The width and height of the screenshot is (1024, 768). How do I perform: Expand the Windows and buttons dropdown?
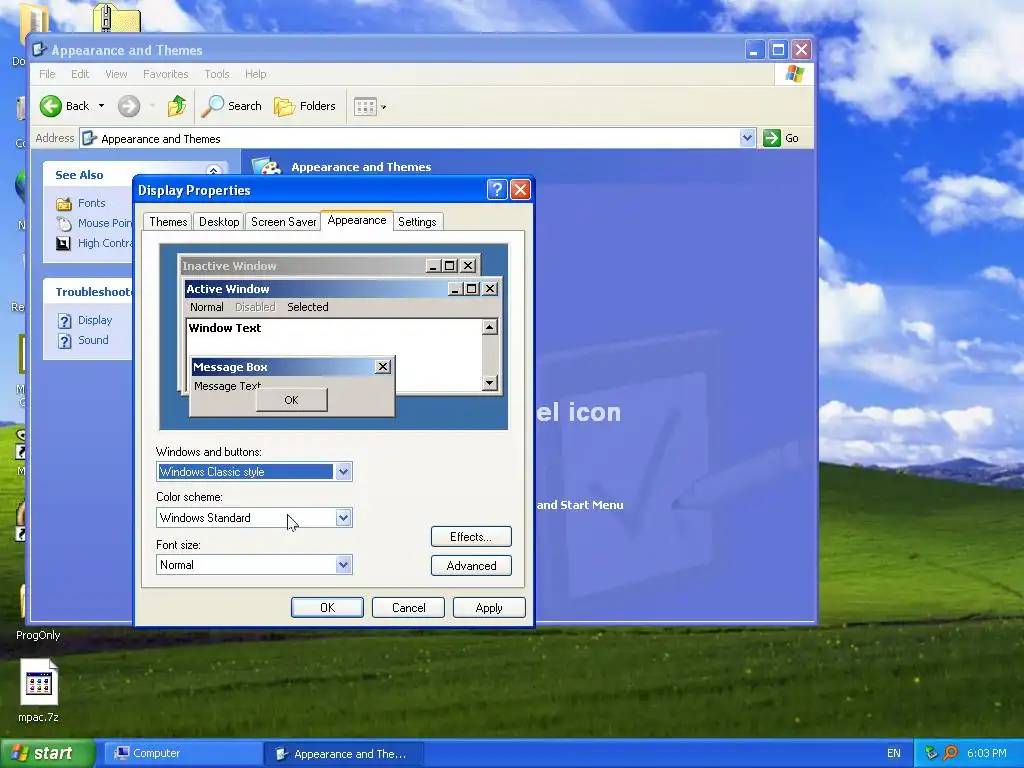click(x=344, y=472)
